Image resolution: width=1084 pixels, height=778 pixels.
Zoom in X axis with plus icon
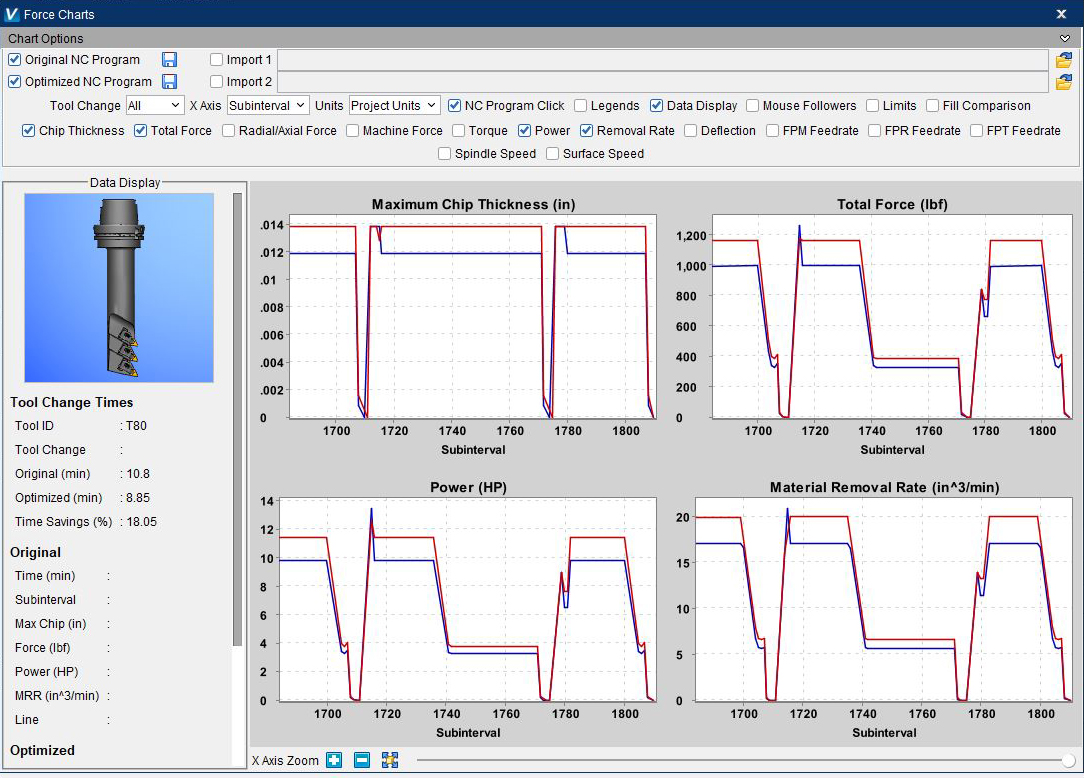coord(334,760)
